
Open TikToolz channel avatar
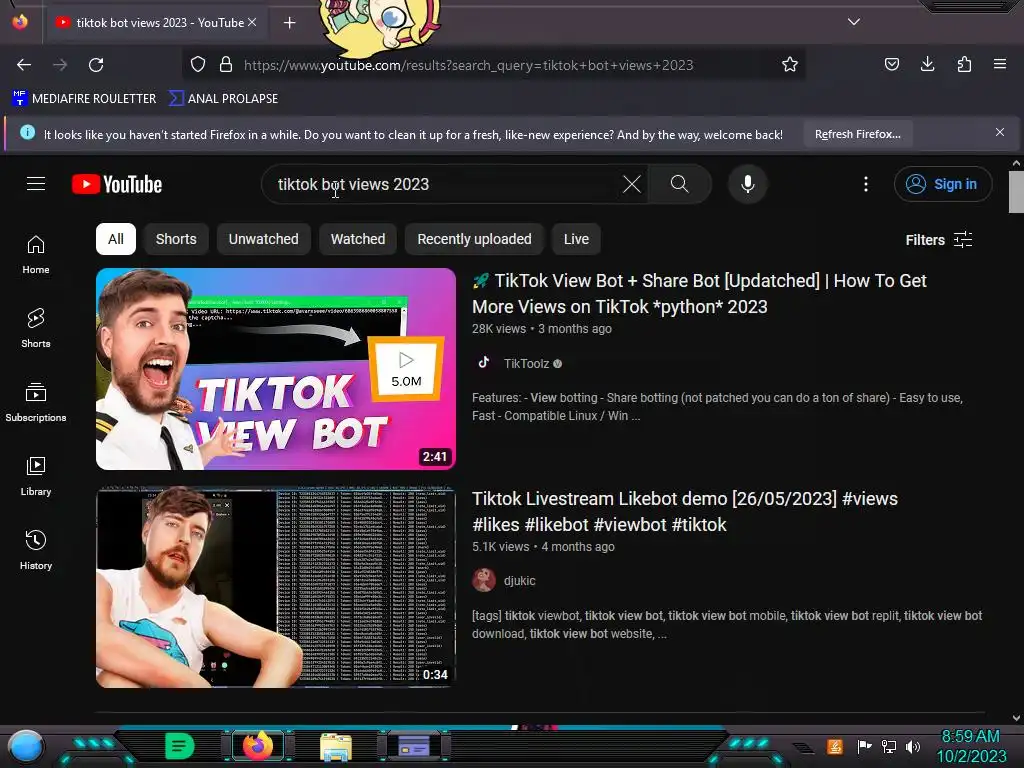click(484, 363)
